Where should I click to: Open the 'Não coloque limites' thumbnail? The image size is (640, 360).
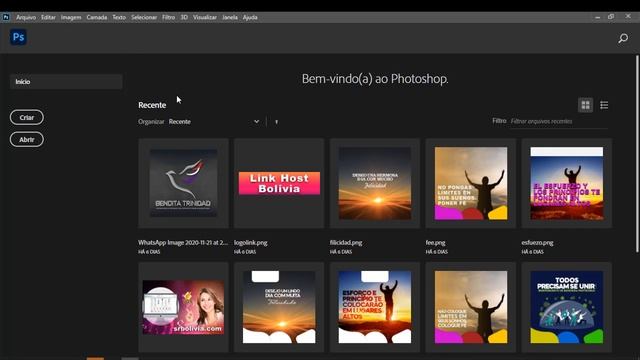tap(471, 307)
